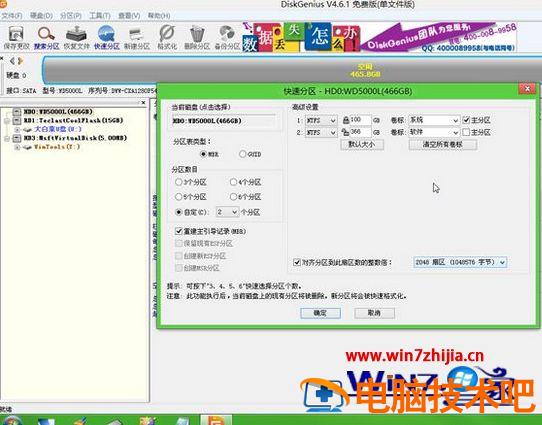Open the row 2 NTFS file system dropdown

point(321,133)
